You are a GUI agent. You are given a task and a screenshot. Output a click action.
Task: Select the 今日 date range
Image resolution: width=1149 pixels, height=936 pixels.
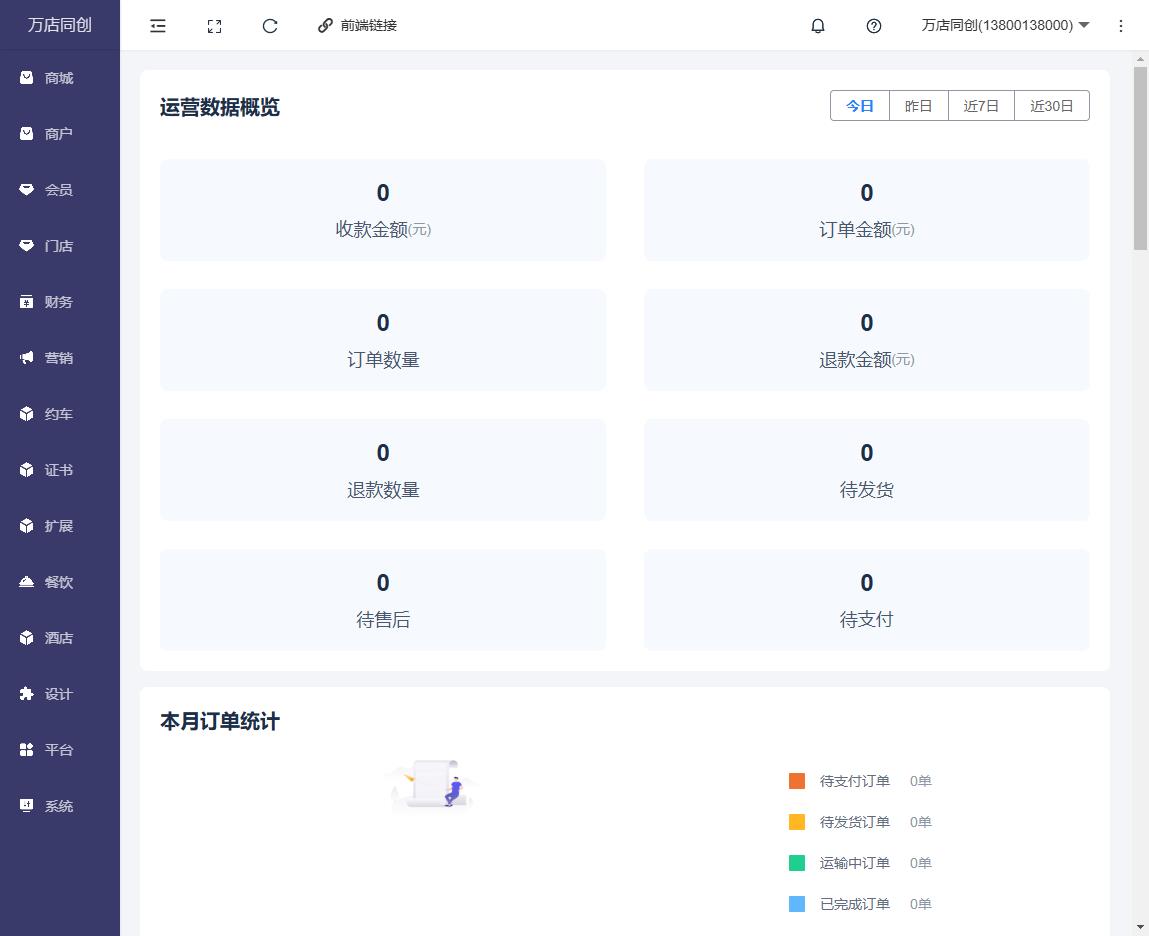coord(860,106)
